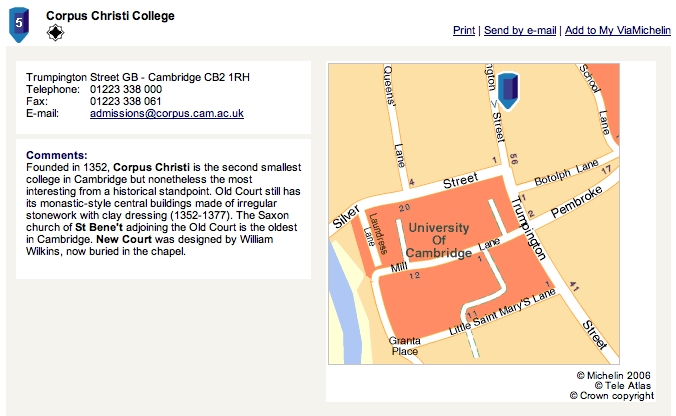Click the Granta Place label on the map

point(404,346)
